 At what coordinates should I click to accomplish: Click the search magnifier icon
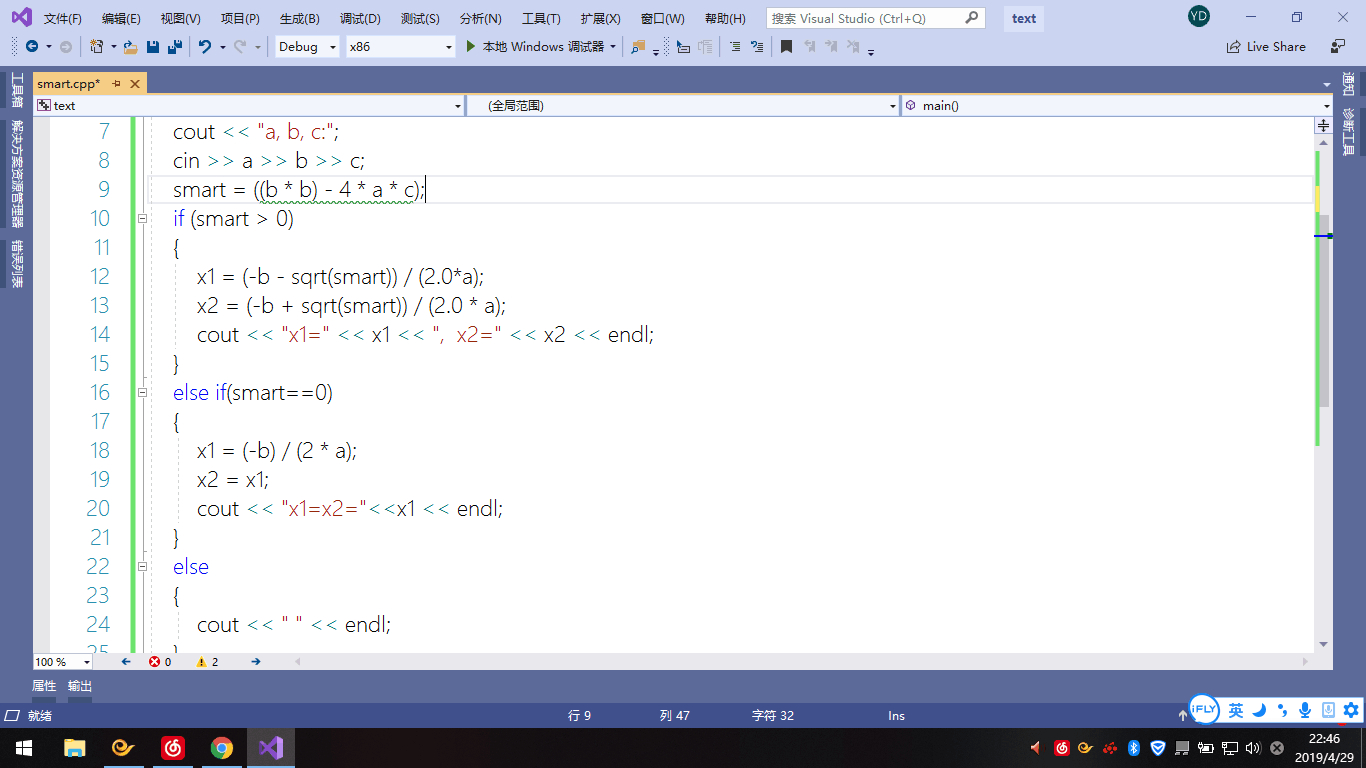(971, 18)
